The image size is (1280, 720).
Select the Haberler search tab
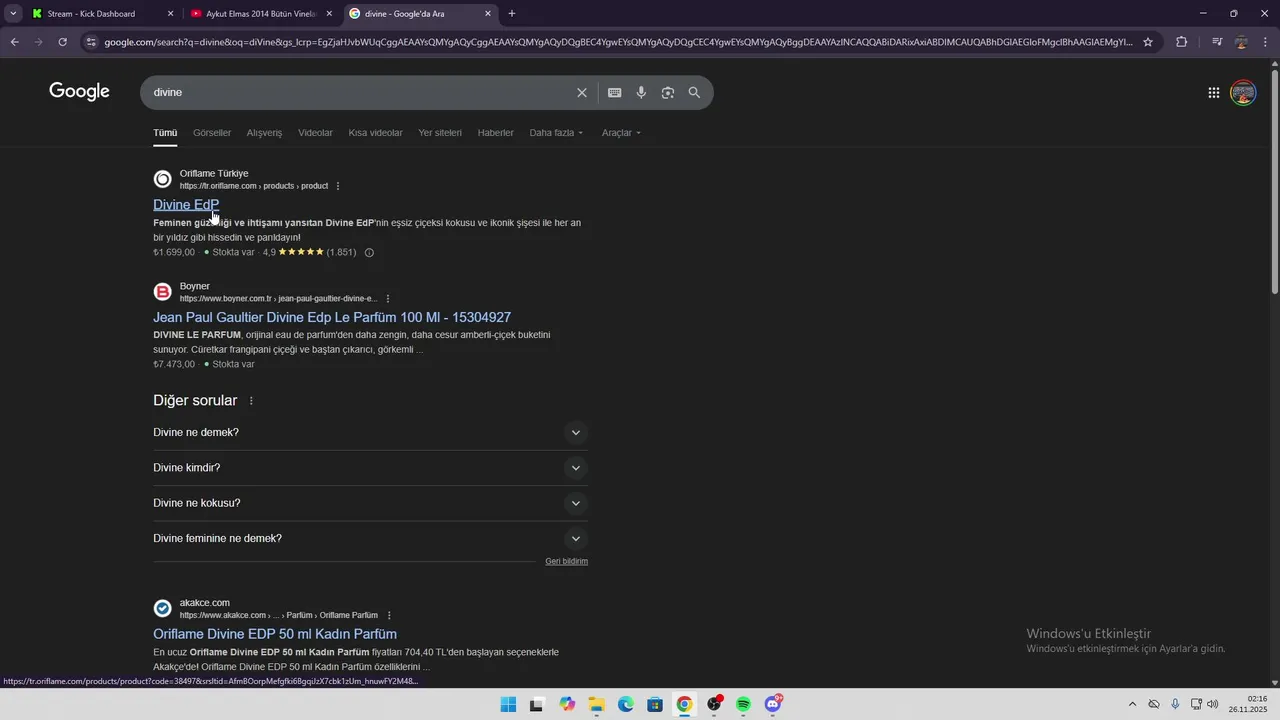click(x=496, y=133)
